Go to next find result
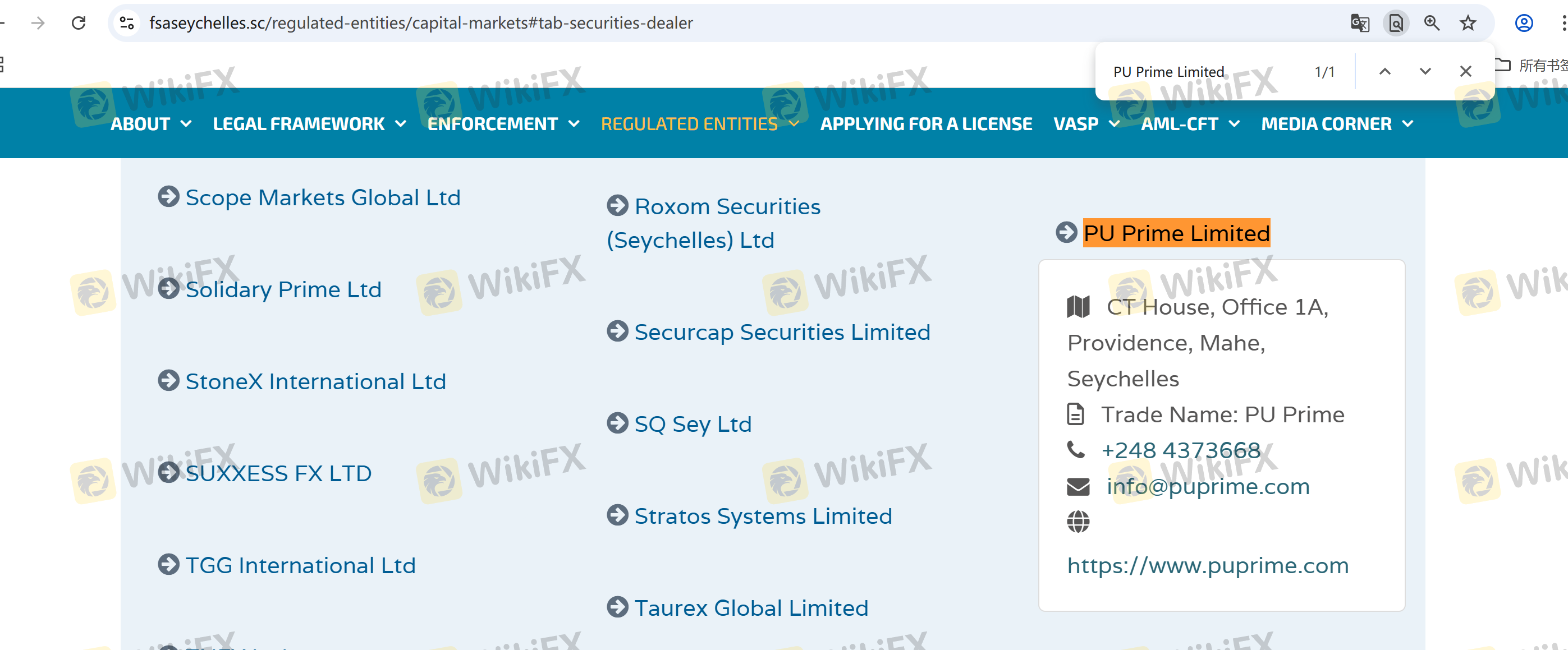 1425,72
